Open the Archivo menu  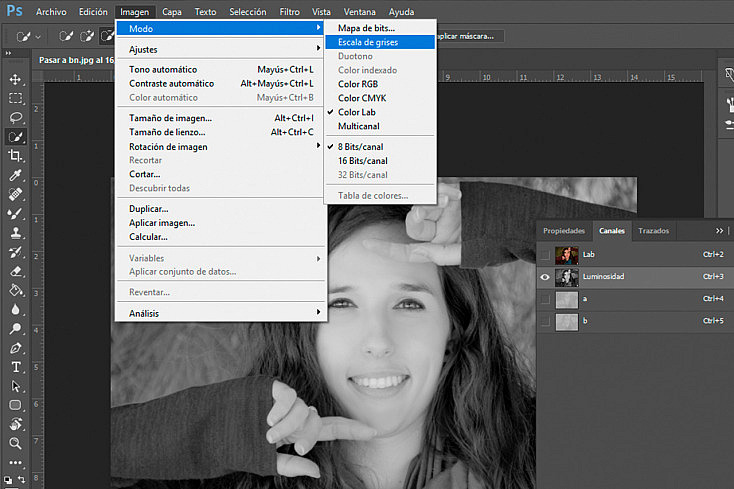pos(51,12)
